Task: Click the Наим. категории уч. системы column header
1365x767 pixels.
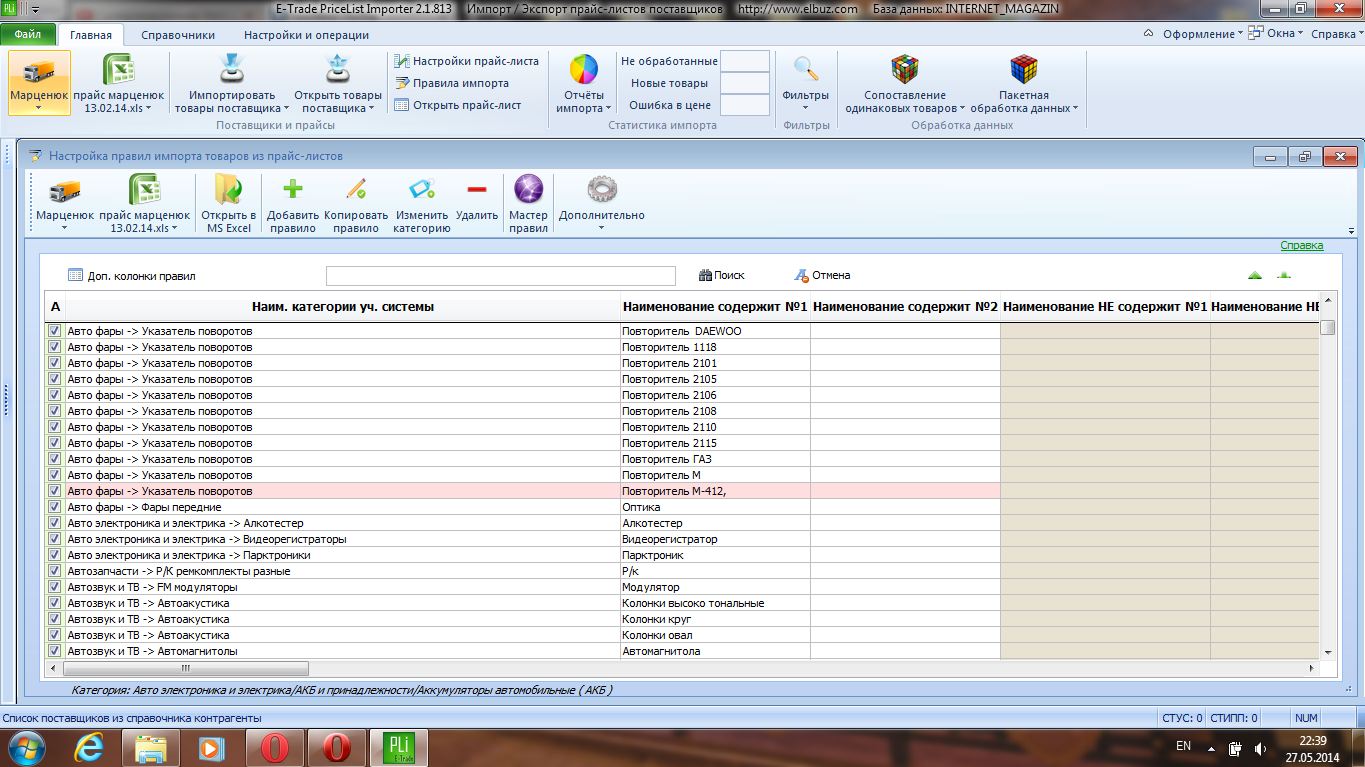Action: [342, 307]
